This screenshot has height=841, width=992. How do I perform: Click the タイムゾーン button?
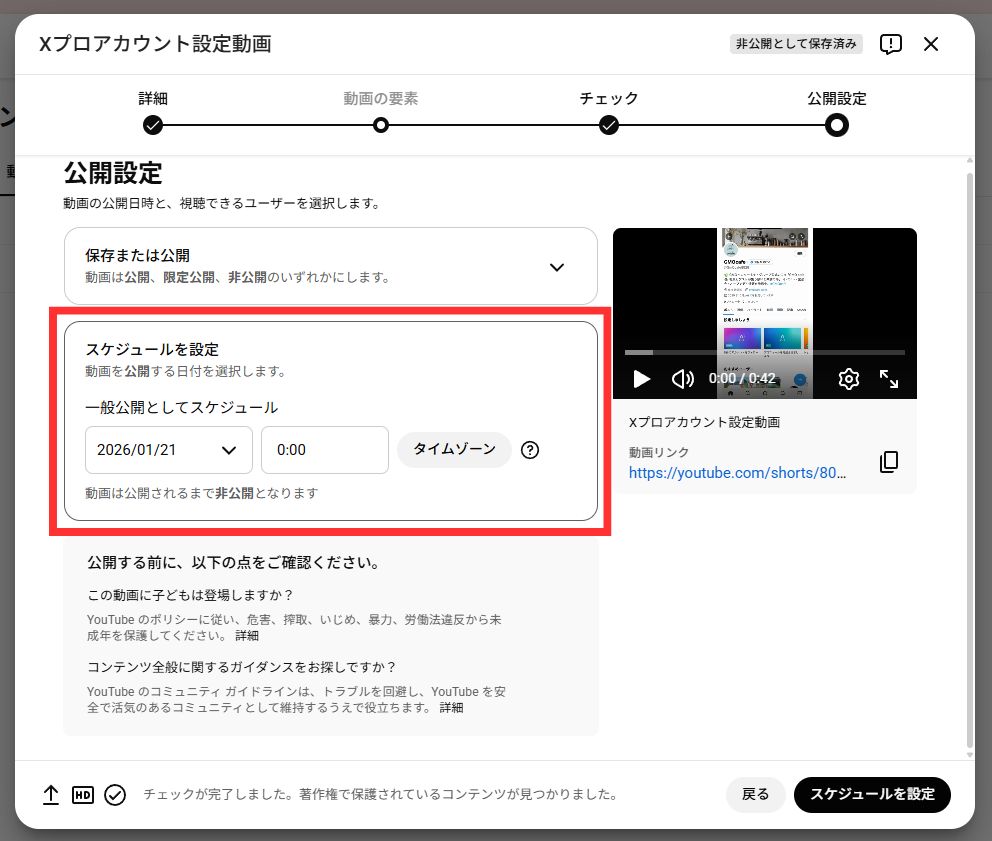pyautogui.click(x=454, y=450)
